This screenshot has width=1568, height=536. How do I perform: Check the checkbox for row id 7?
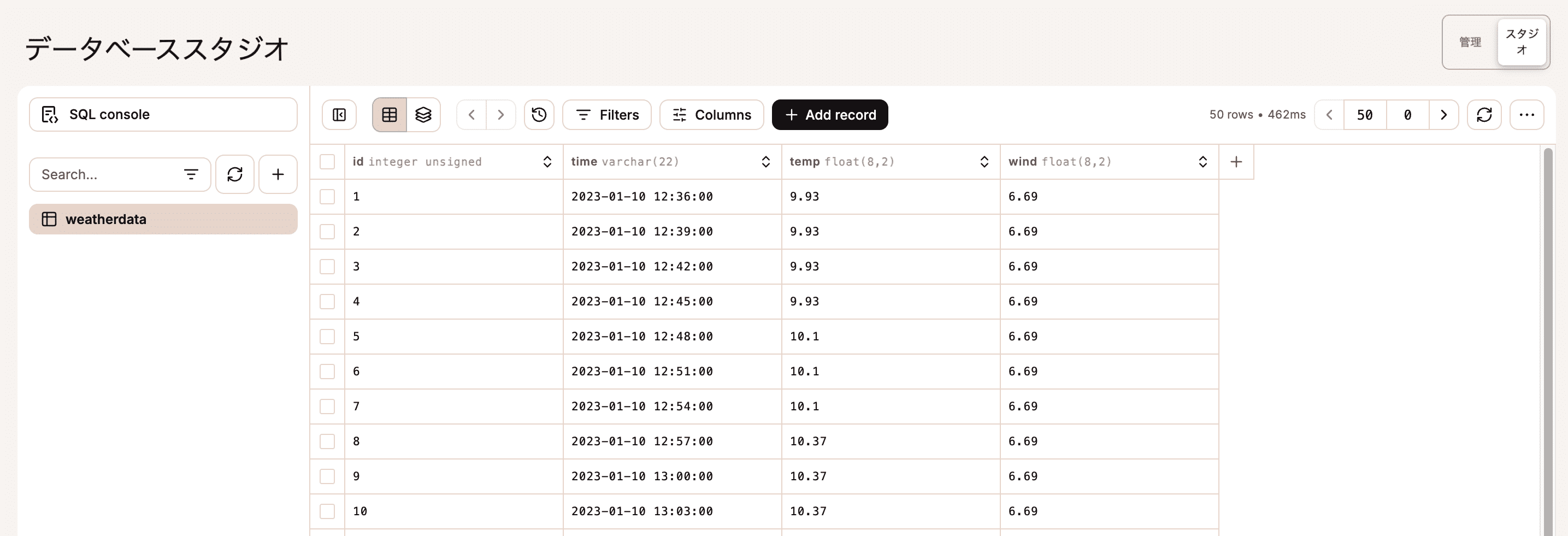327,407
